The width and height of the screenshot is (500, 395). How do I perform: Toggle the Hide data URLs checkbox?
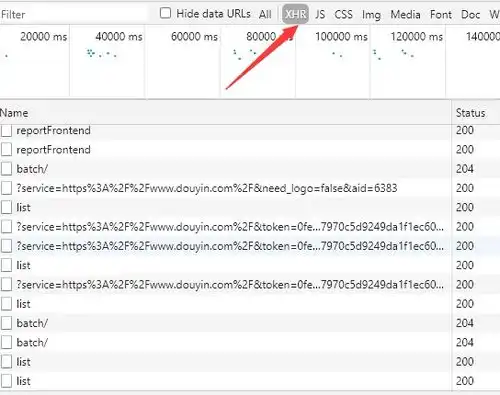coord(165,13)
